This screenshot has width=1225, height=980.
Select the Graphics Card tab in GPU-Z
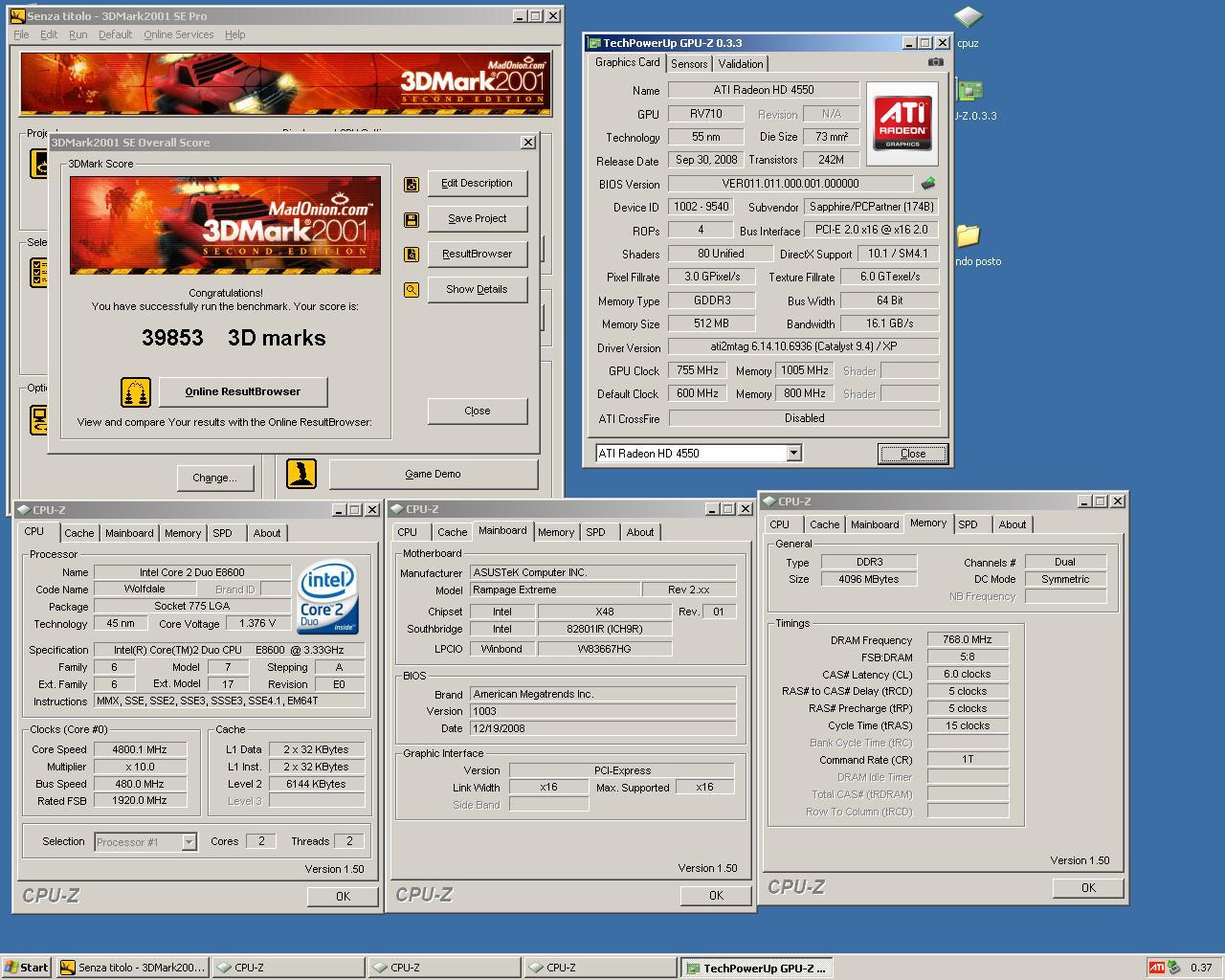pyautogui.click(x=628, y=62)
